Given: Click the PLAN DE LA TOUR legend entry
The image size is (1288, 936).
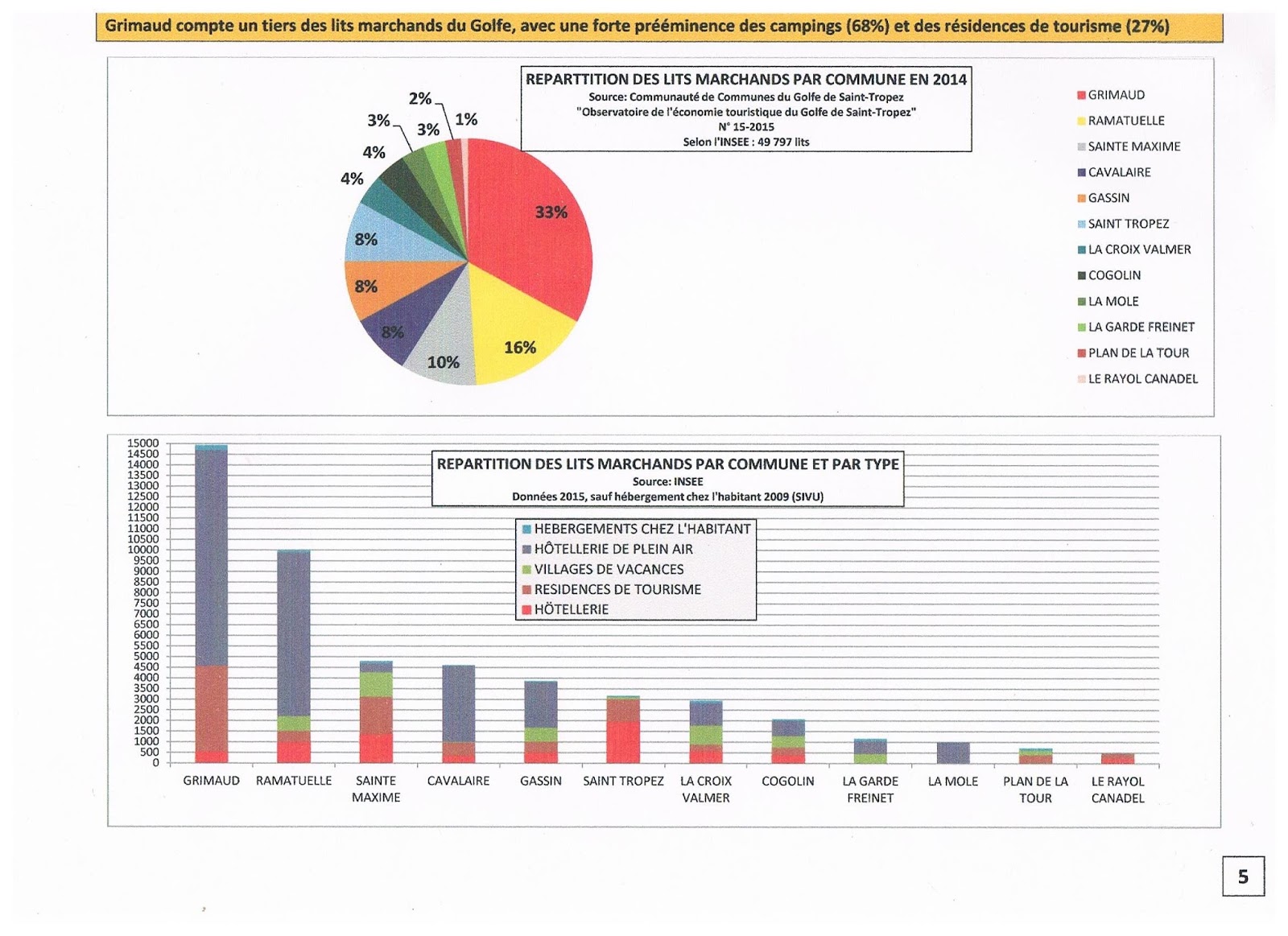Looking at the screenshot, I should [1133, 353].
